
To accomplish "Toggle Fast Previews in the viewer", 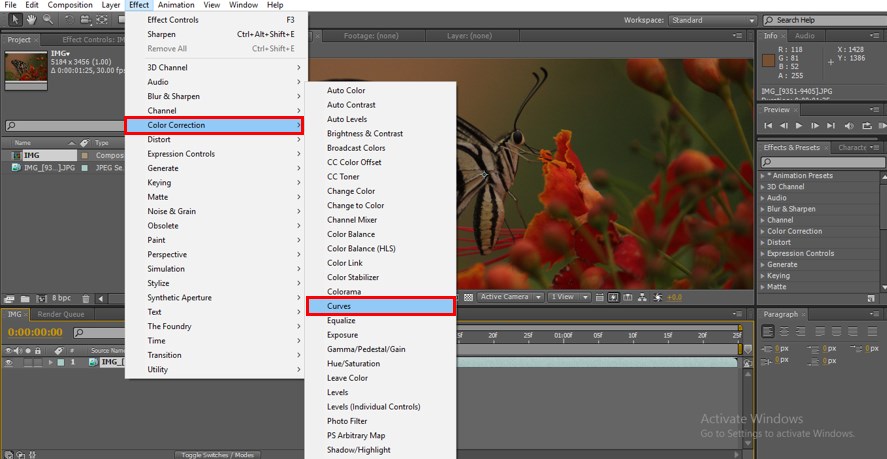I will (x=613, y=297).
